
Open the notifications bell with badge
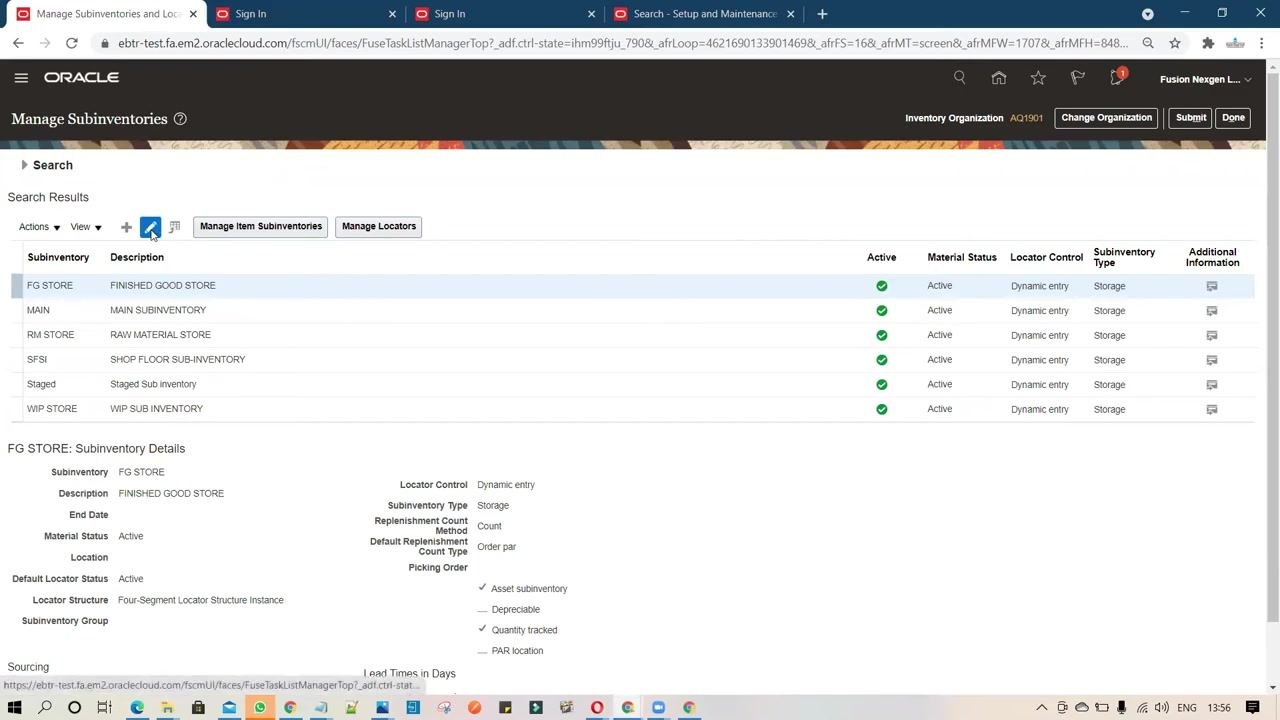coord(1117,78)
